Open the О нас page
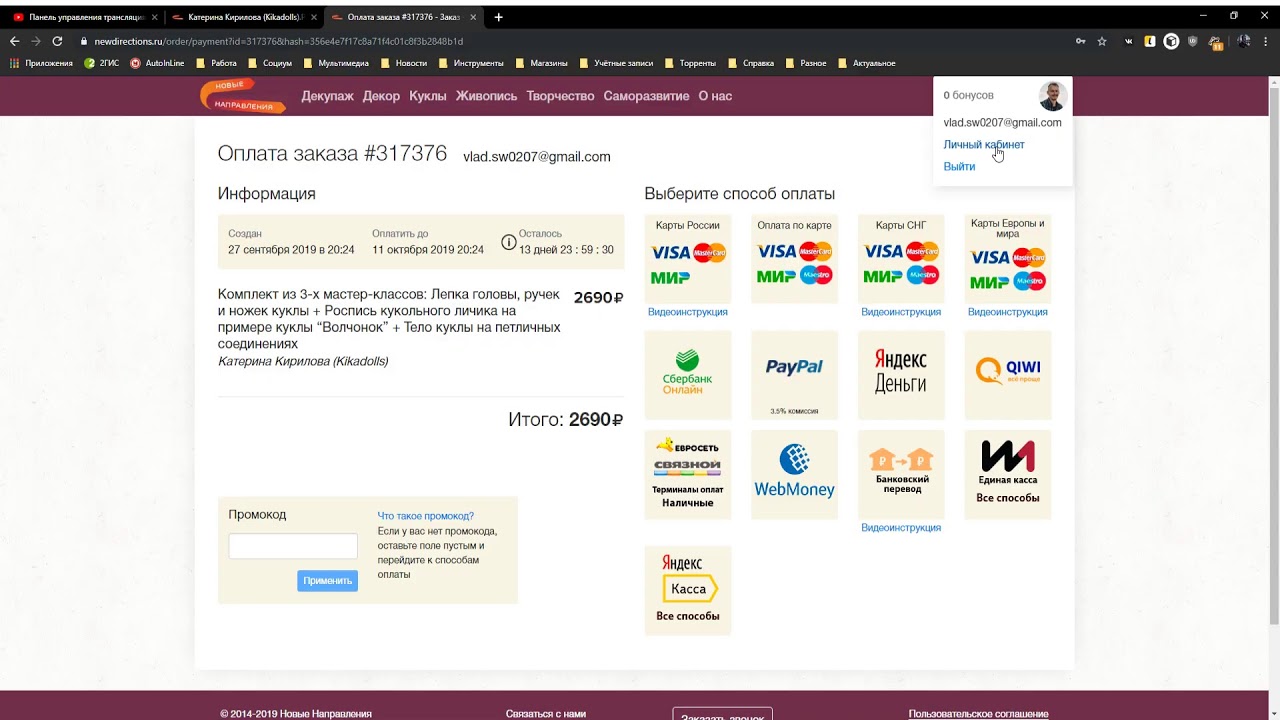This screenshot has width=1280, height=720. [x=715, y=96]
